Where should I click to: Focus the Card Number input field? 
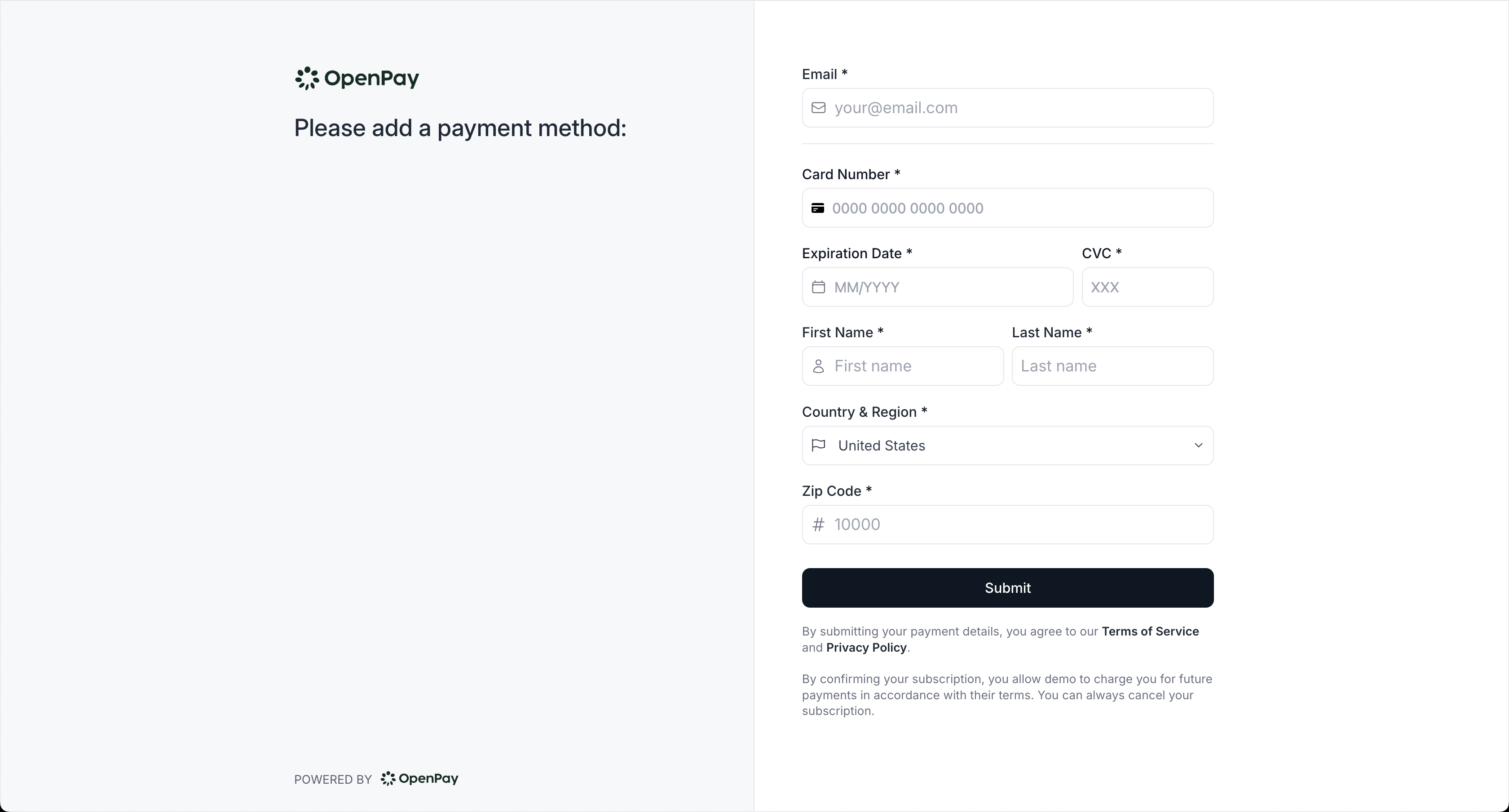point(1019,208)
